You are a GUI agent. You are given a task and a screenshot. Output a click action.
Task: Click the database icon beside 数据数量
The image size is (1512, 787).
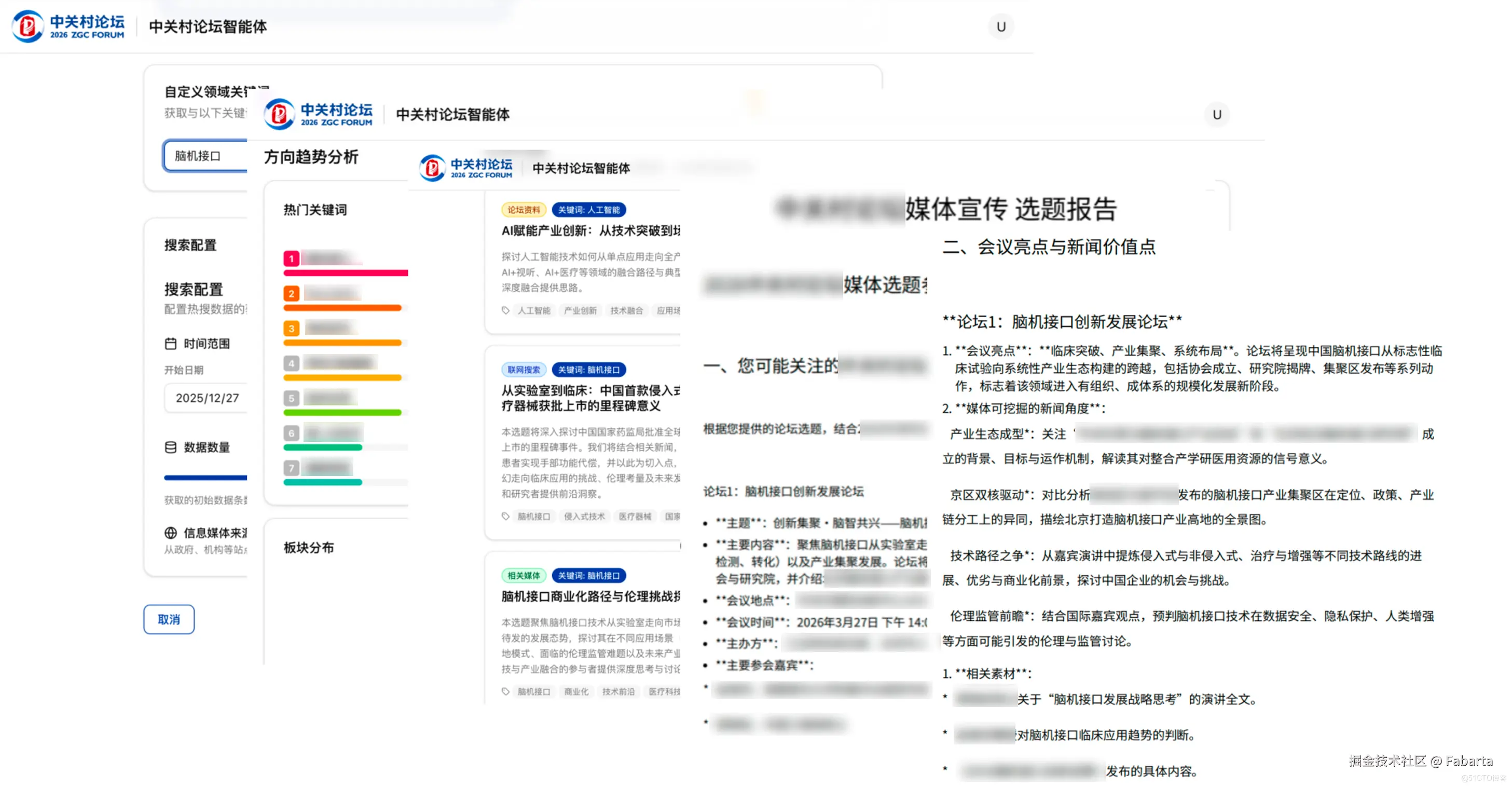point(170,447)
